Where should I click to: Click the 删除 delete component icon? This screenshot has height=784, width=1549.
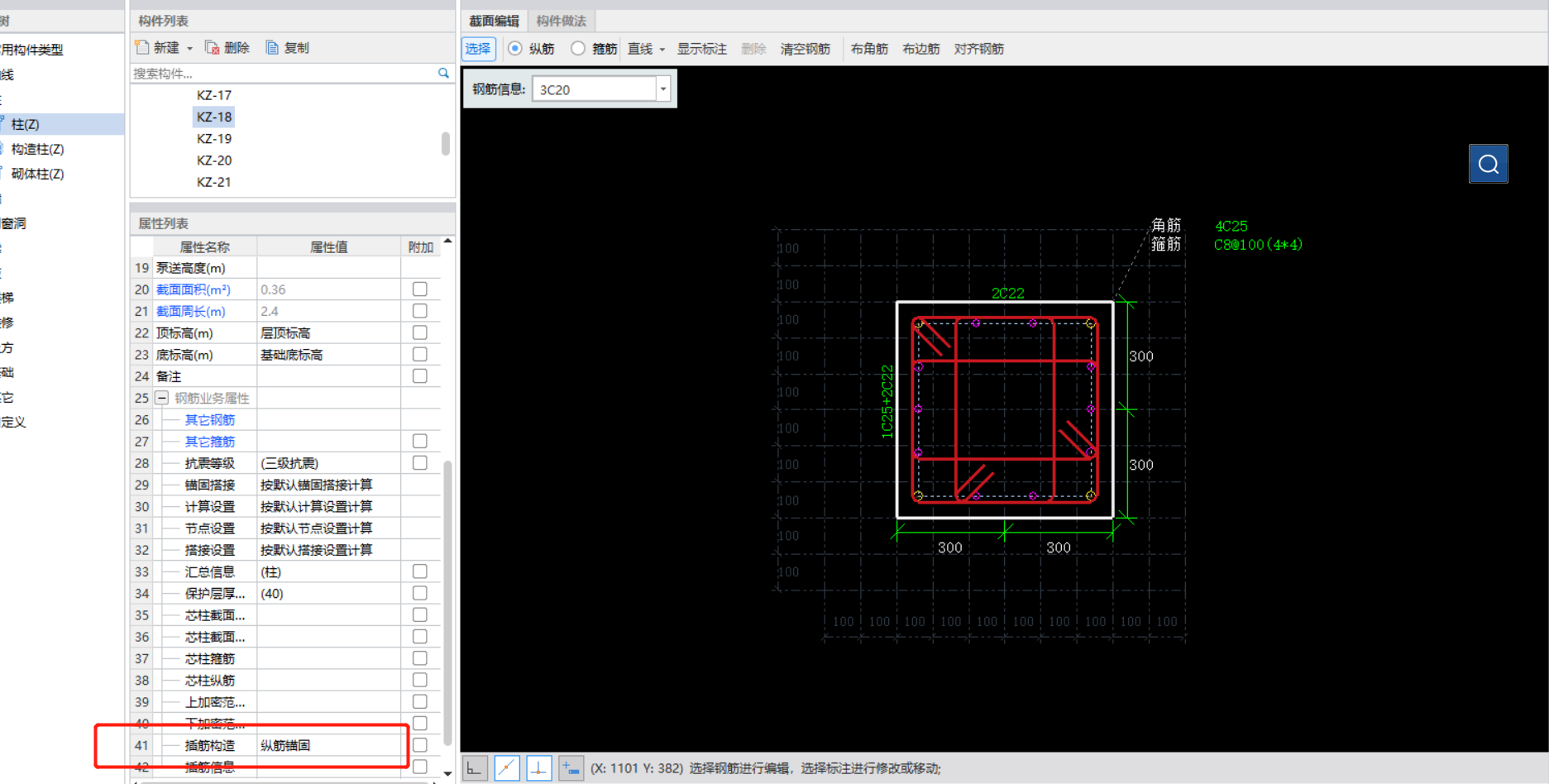coord(213,48)
